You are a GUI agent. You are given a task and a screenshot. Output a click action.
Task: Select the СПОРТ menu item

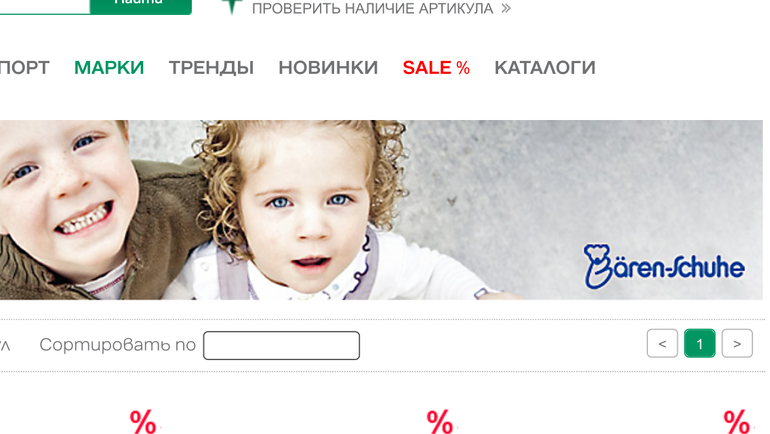(x=25, y=68)
